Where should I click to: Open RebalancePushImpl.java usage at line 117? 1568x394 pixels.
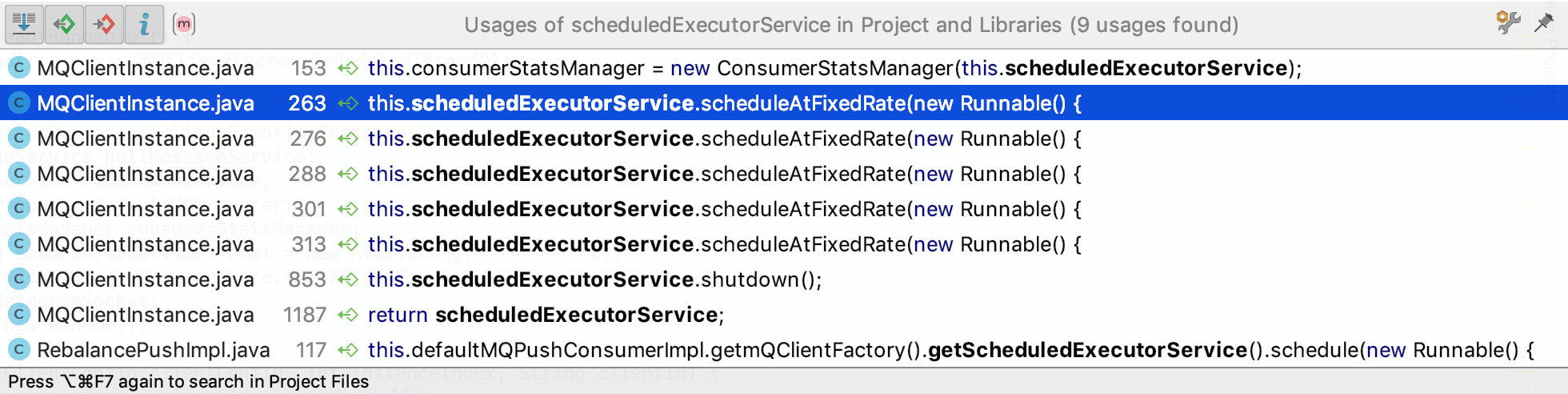(x=784, y=350)
